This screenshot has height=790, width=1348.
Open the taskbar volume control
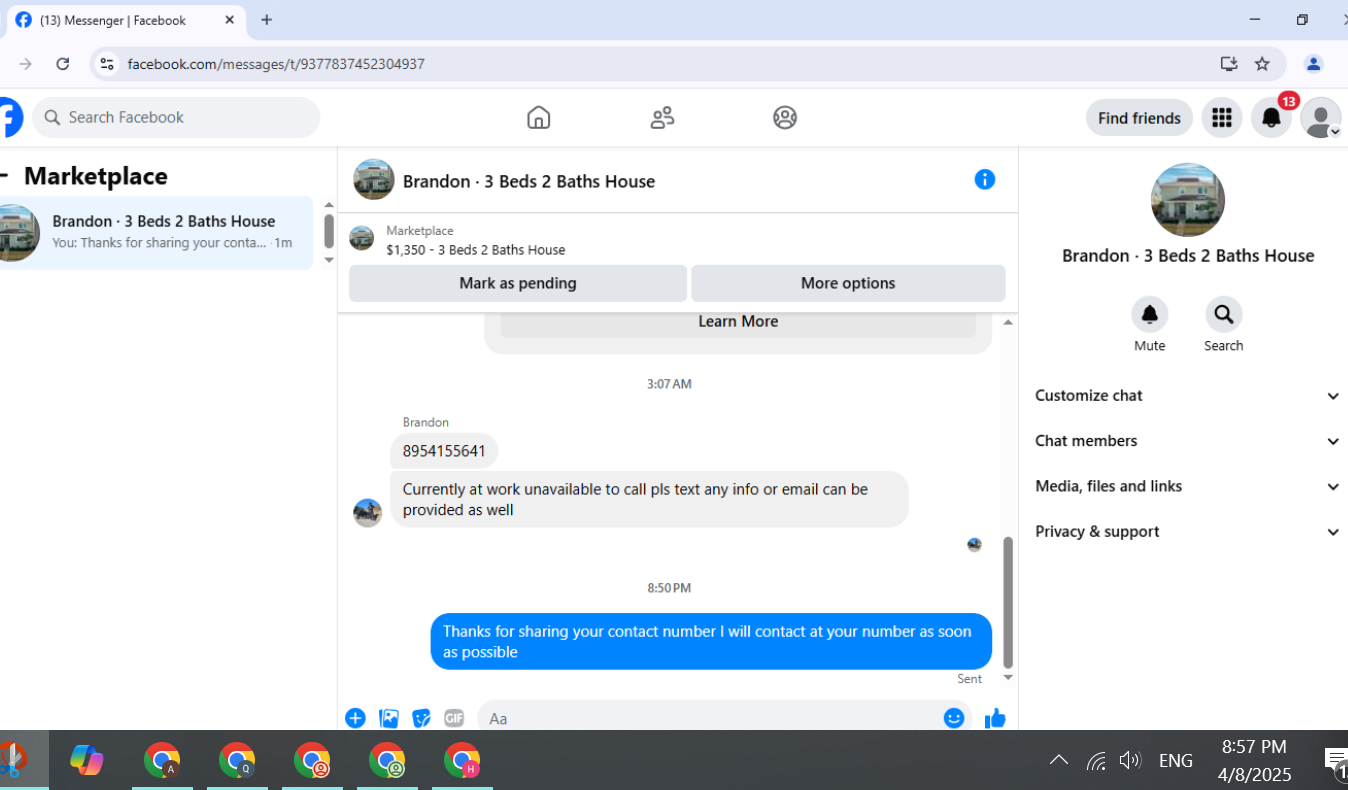1130,761
